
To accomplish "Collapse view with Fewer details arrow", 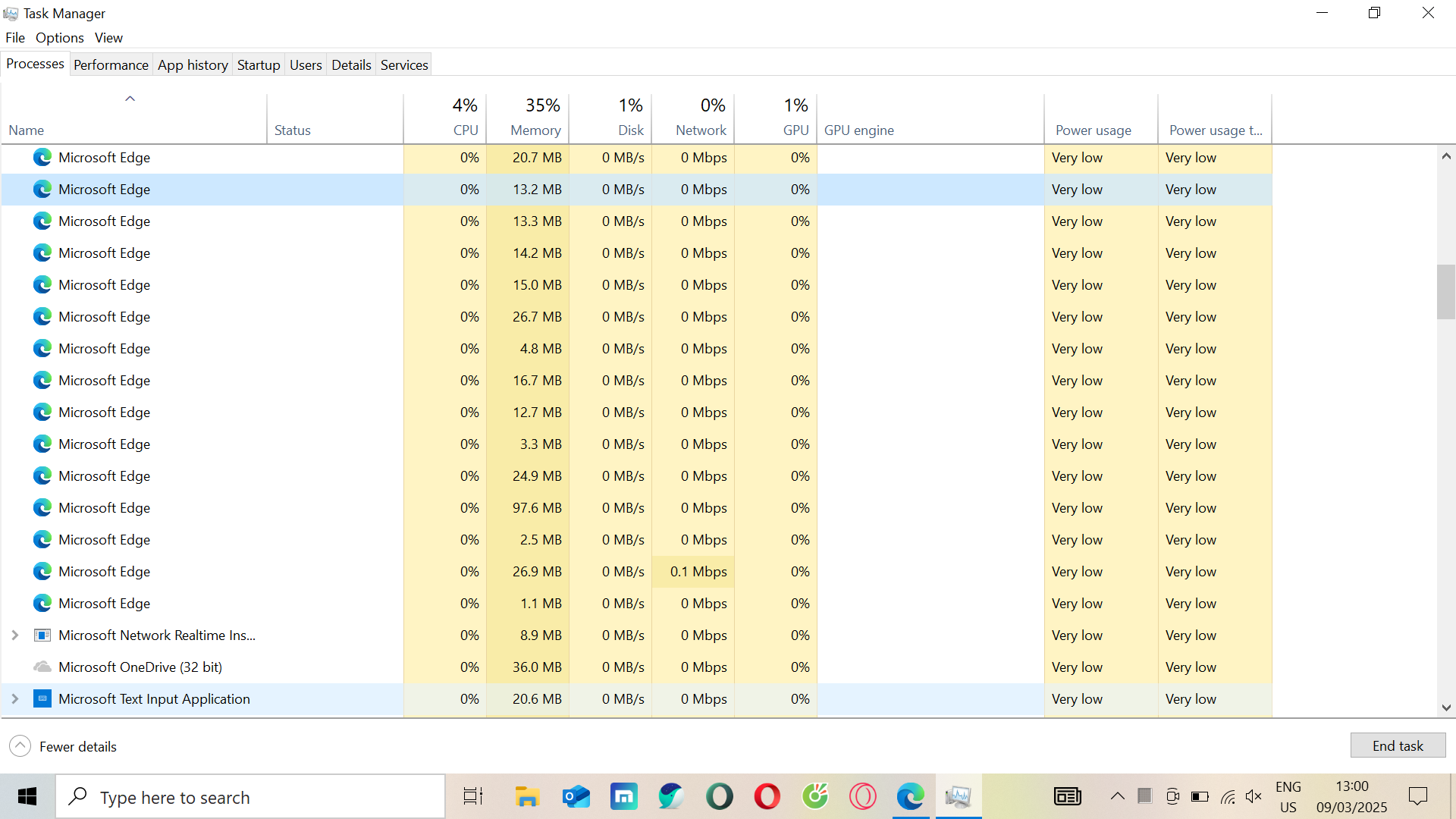I will pyautogui.click(x=20, y=746).
